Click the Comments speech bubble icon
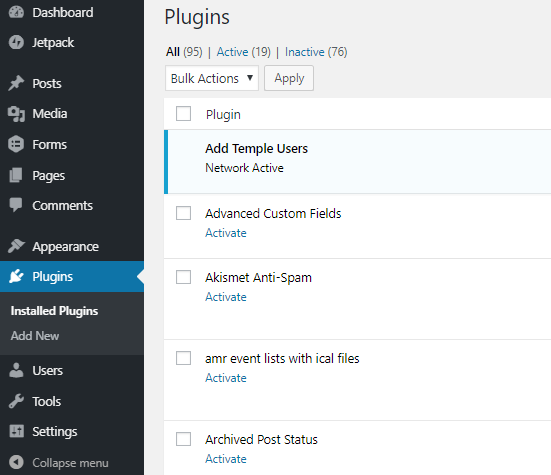The image size is (551, 475). pyautogui.click(x=16, y=205)
